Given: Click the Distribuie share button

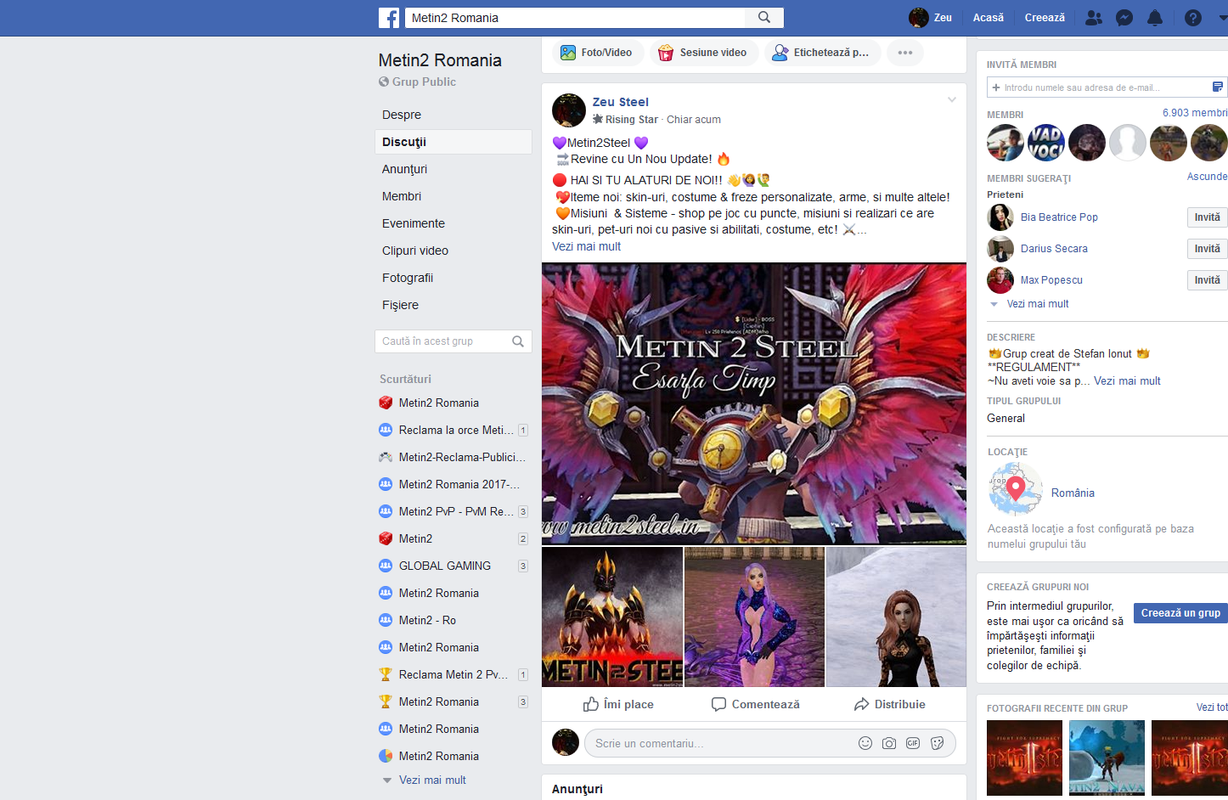Looking at the screenshot, I should [889, 704].
